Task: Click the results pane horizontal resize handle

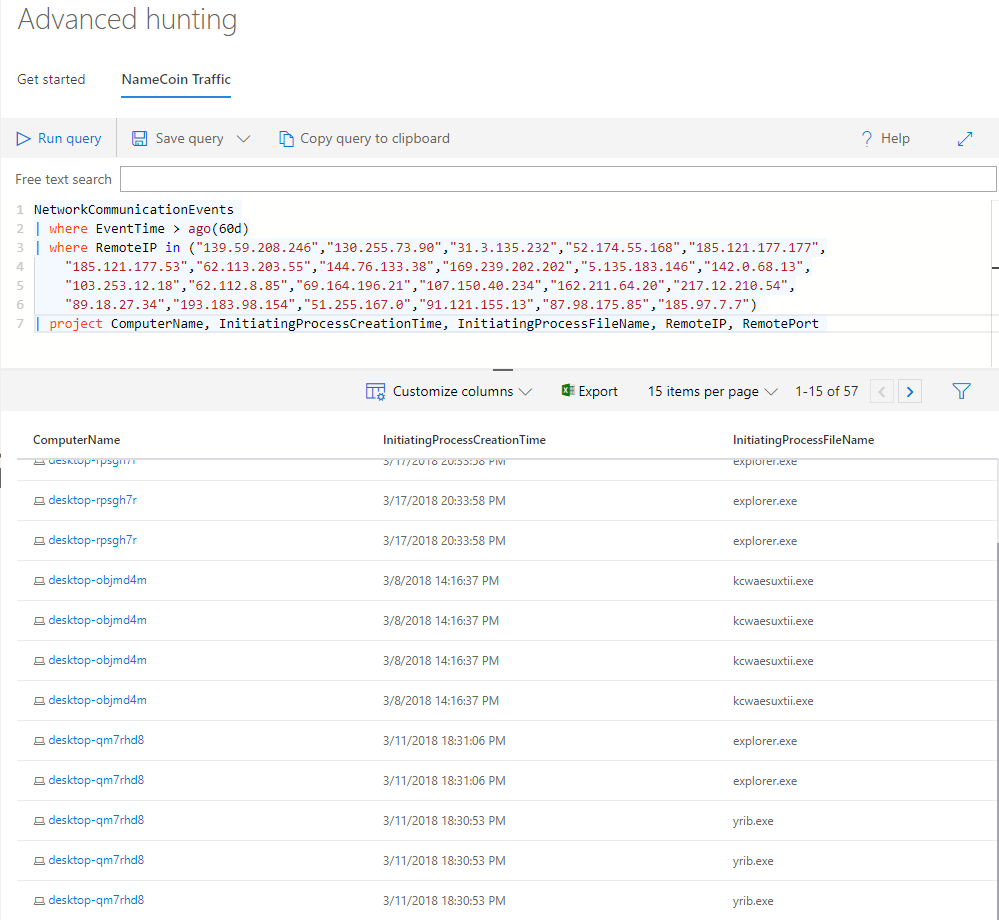Action: [x=503, y=370]
